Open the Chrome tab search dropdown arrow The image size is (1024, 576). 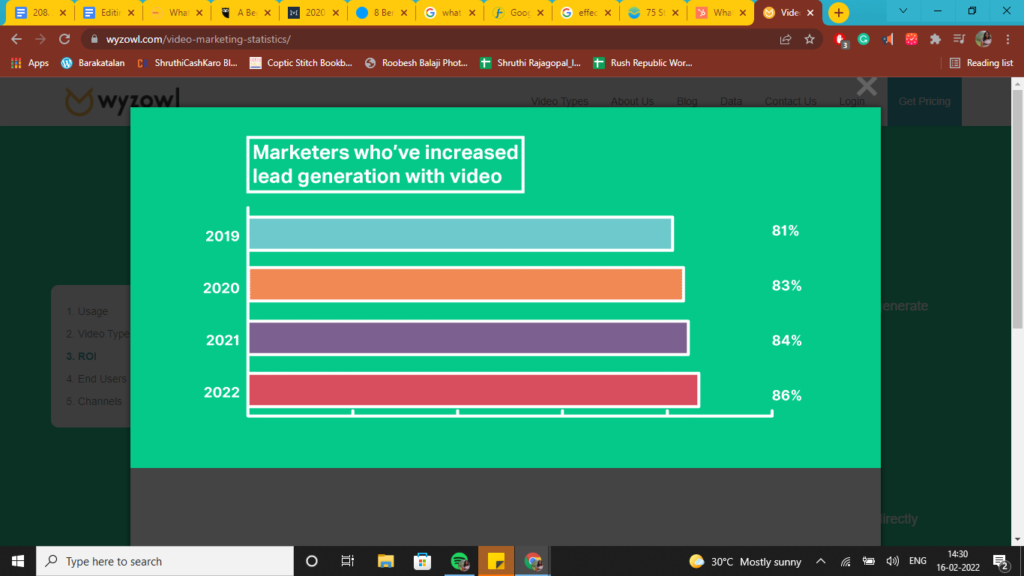904,12
